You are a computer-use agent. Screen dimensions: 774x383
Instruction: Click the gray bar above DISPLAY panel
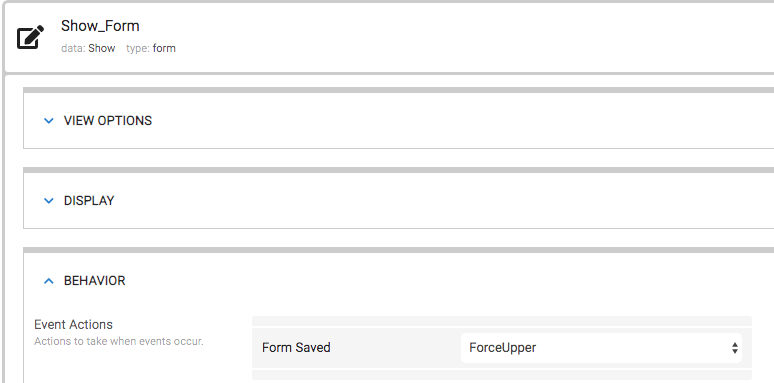pos(398,170)
